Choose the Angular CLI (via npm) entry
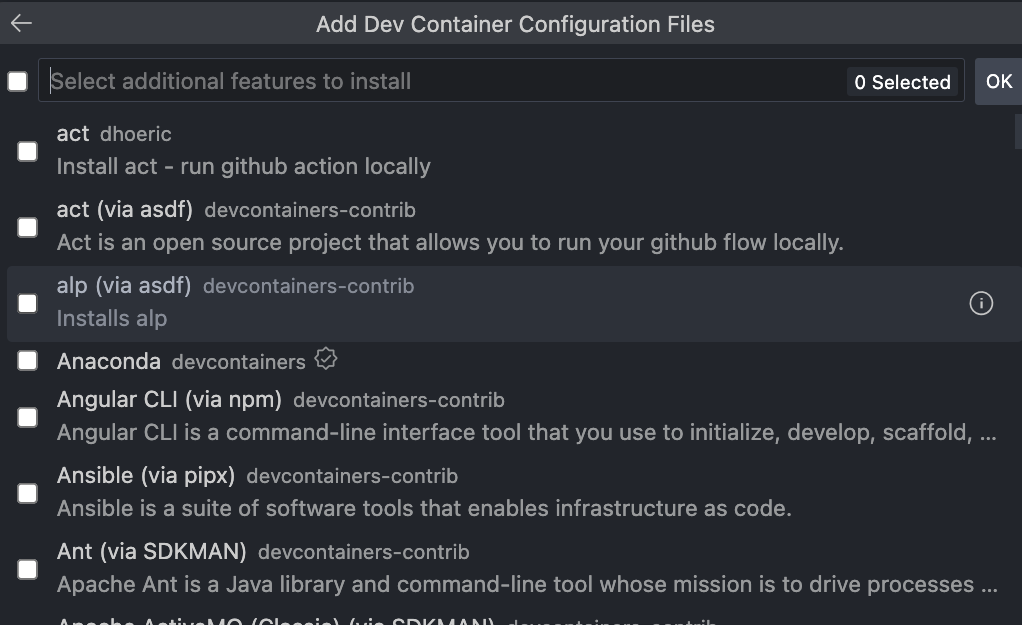The height and width of the screenshot is (625, 1022). (170, 400)
